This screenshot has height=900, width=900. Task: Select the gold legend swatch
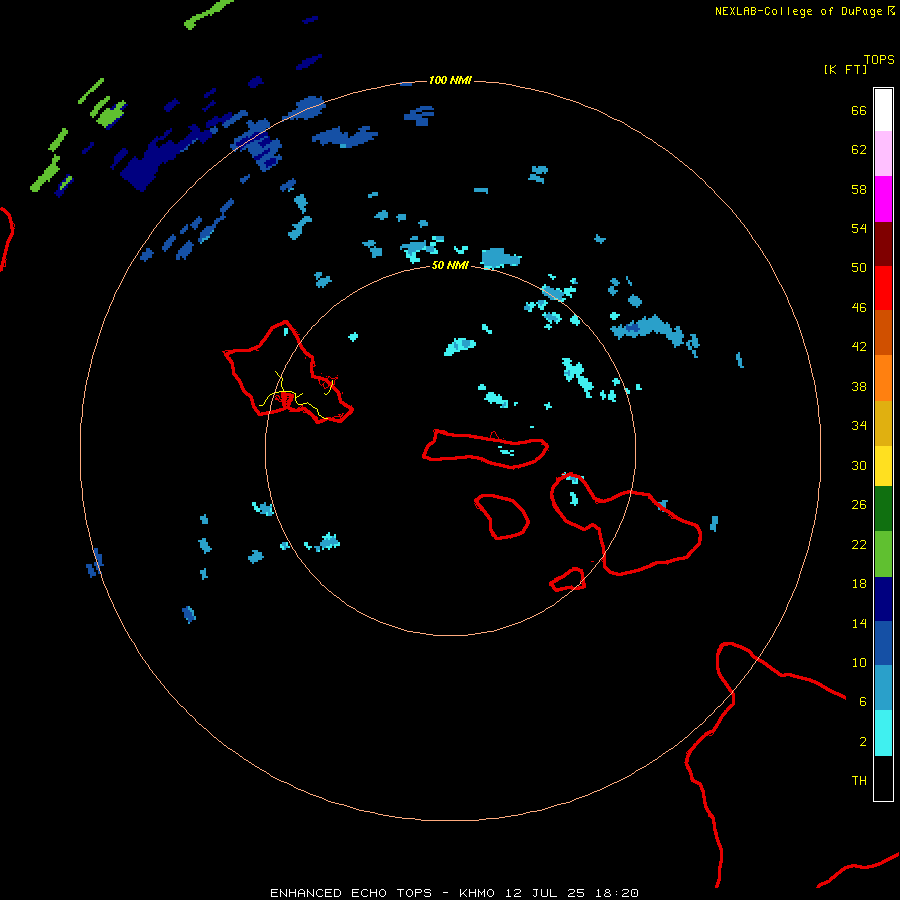coord(883,423)
